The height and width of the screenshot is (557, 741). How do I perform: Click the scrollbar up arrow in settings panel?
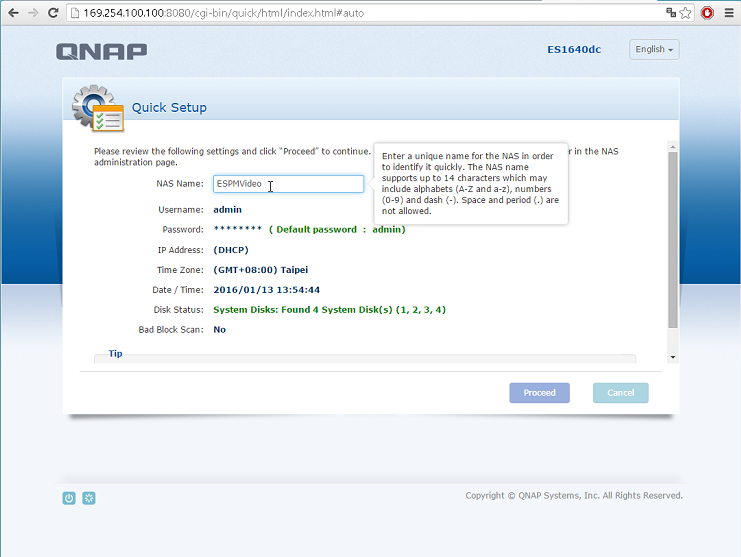pos(673,147)
